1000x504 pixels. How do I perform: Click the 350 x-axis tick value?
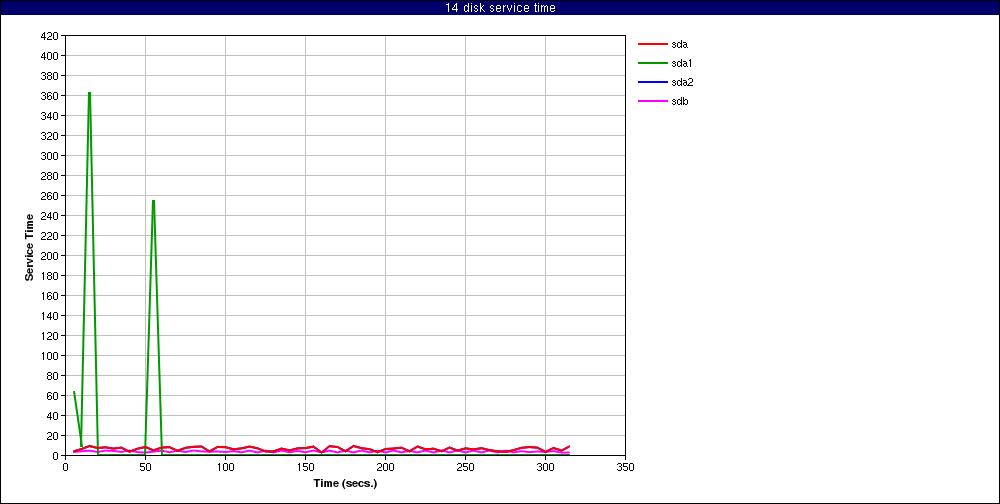point(626,467)
